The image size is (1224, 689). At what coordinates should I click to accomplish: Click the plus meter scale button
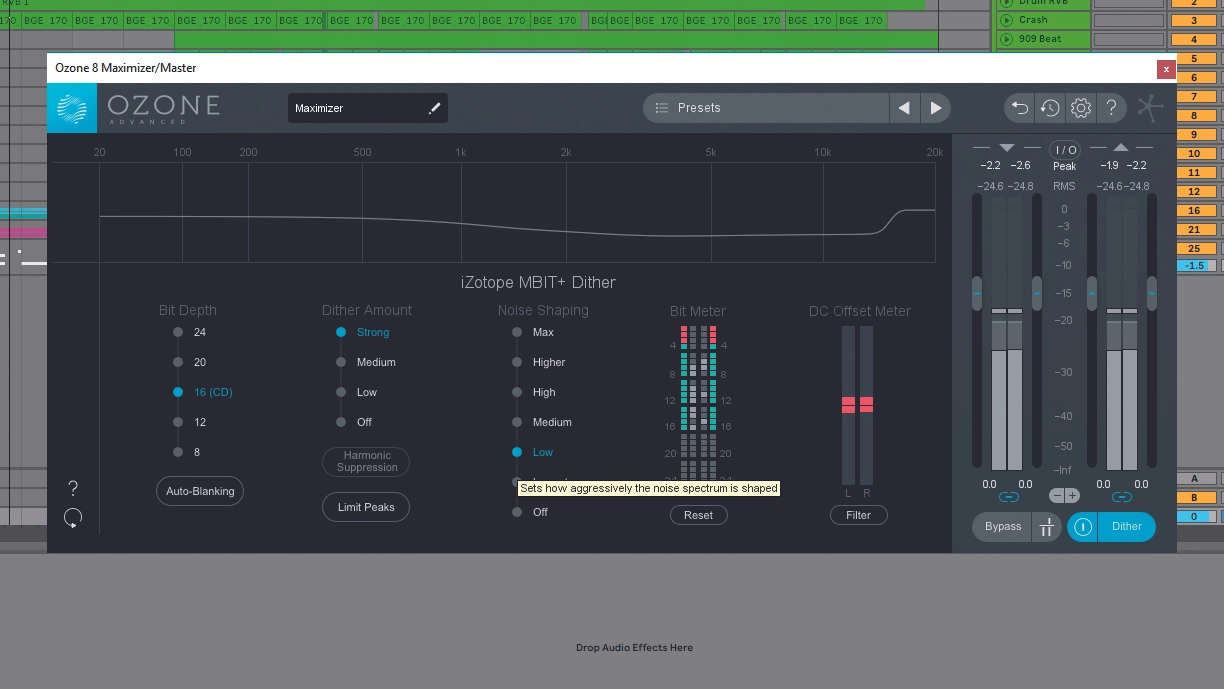coord(1072,496)
